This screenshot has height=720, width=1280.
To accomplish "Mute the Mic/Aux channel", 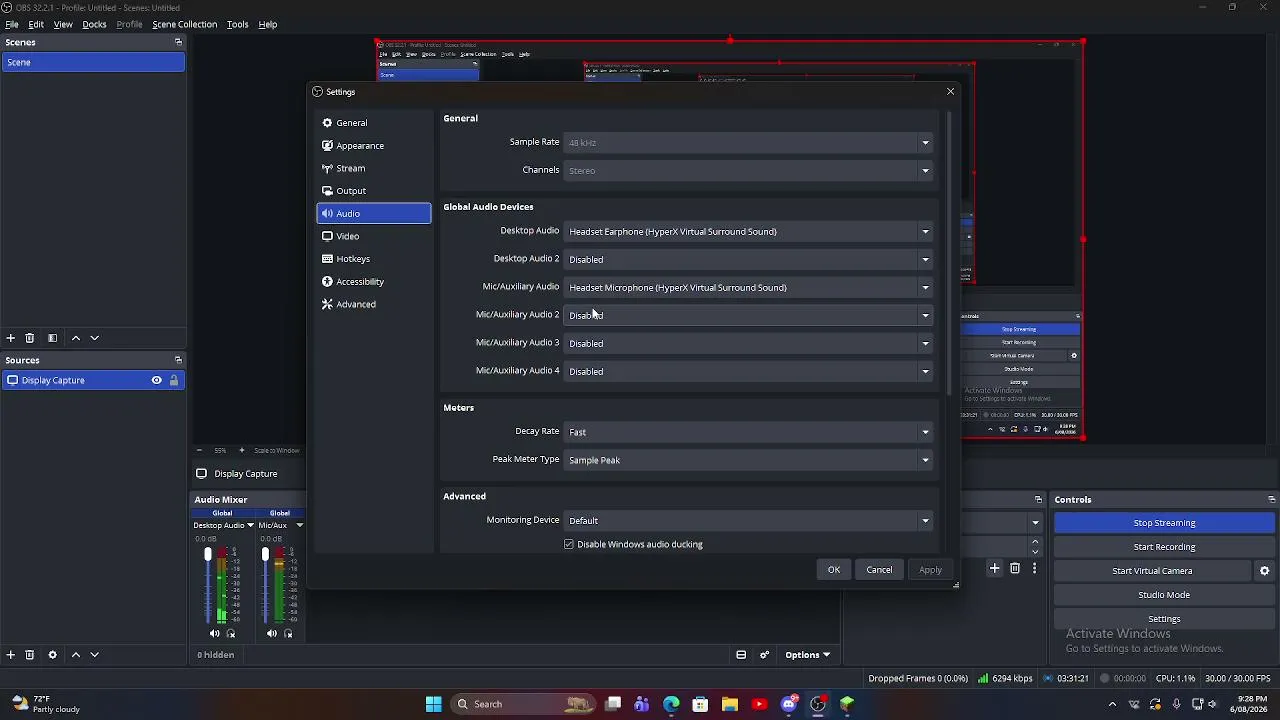I will [271, 634].
